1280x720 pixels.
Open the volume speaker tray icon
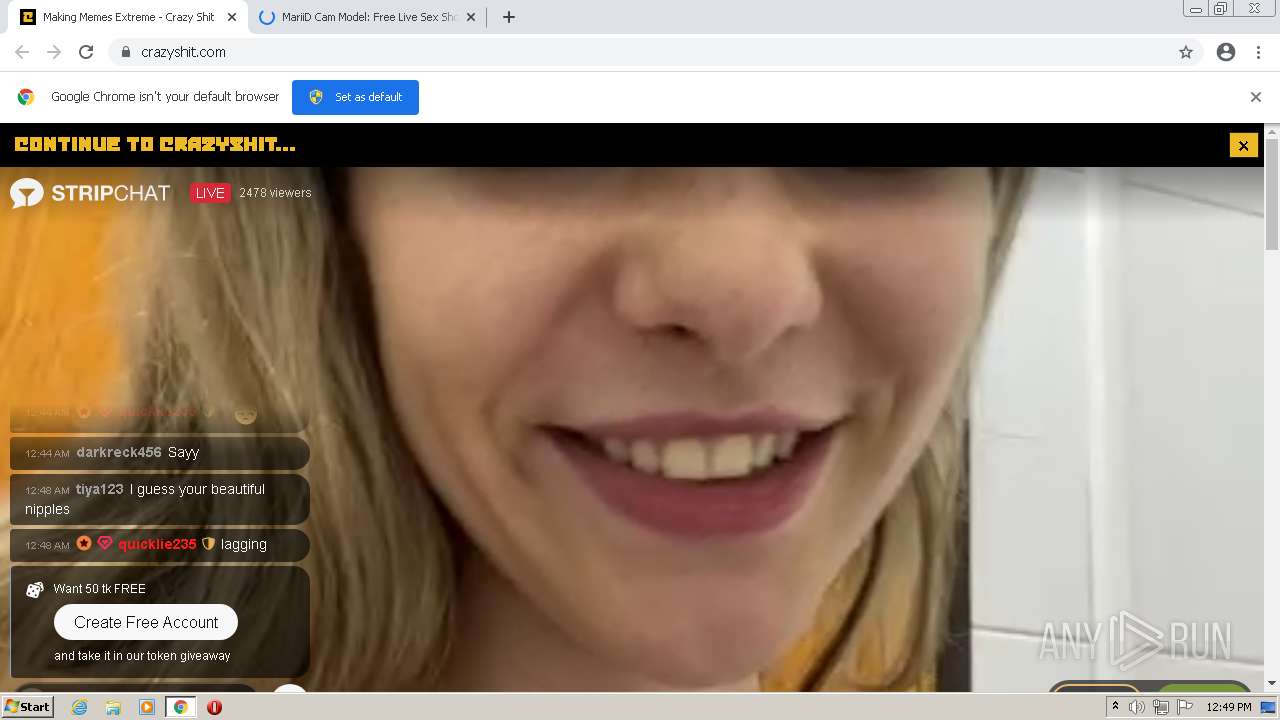pyautogui.click(x=1137, y=707)
